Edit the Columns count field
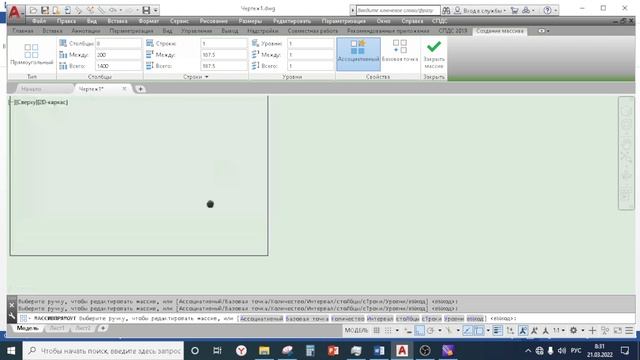Image resolution: width=640 pixels, height=360 pixels. (118, 43)
